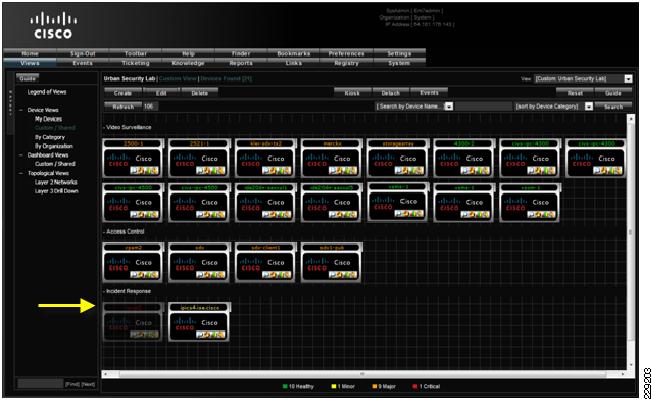This screenshot has height=400, width=652.
Task: Open the Bookmarks menu
Action: [294, 53]
